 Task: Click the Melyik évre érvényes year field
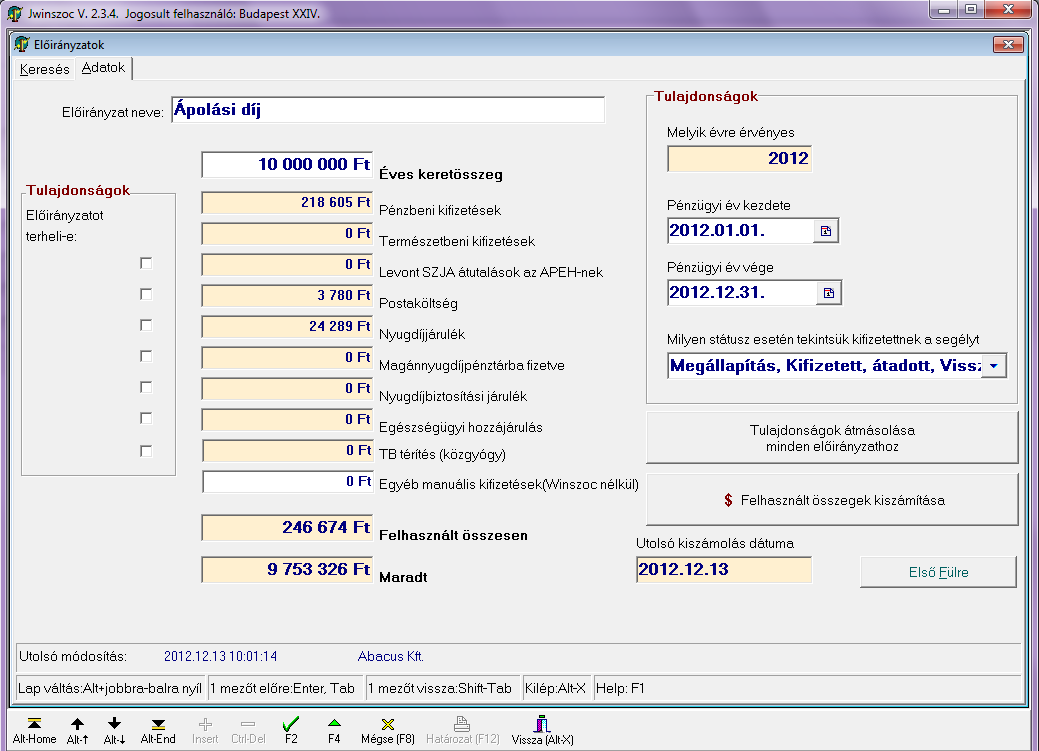coord(739,159)
